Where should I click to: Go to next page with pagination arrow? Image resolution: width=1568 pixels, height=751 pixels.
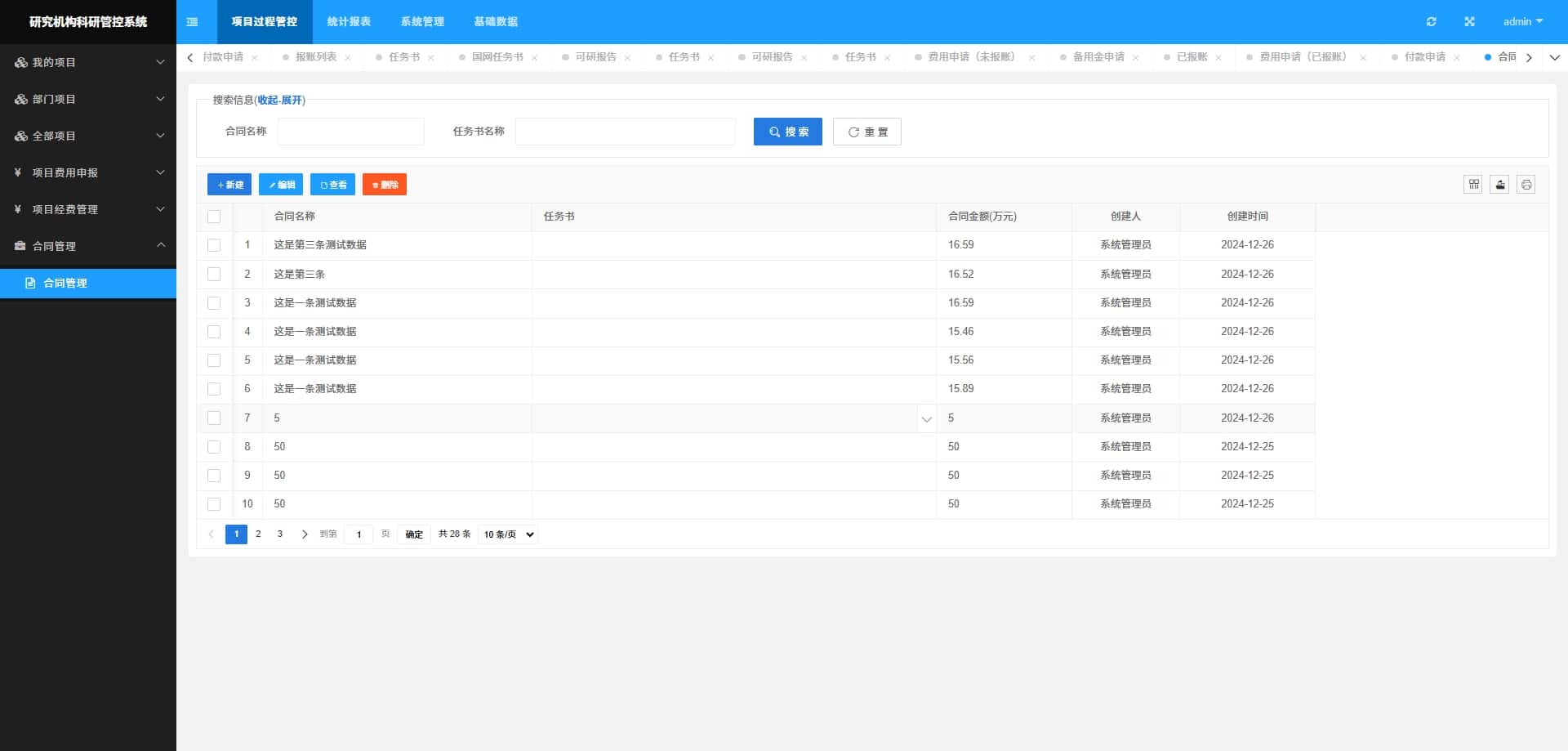pos(305,534)
